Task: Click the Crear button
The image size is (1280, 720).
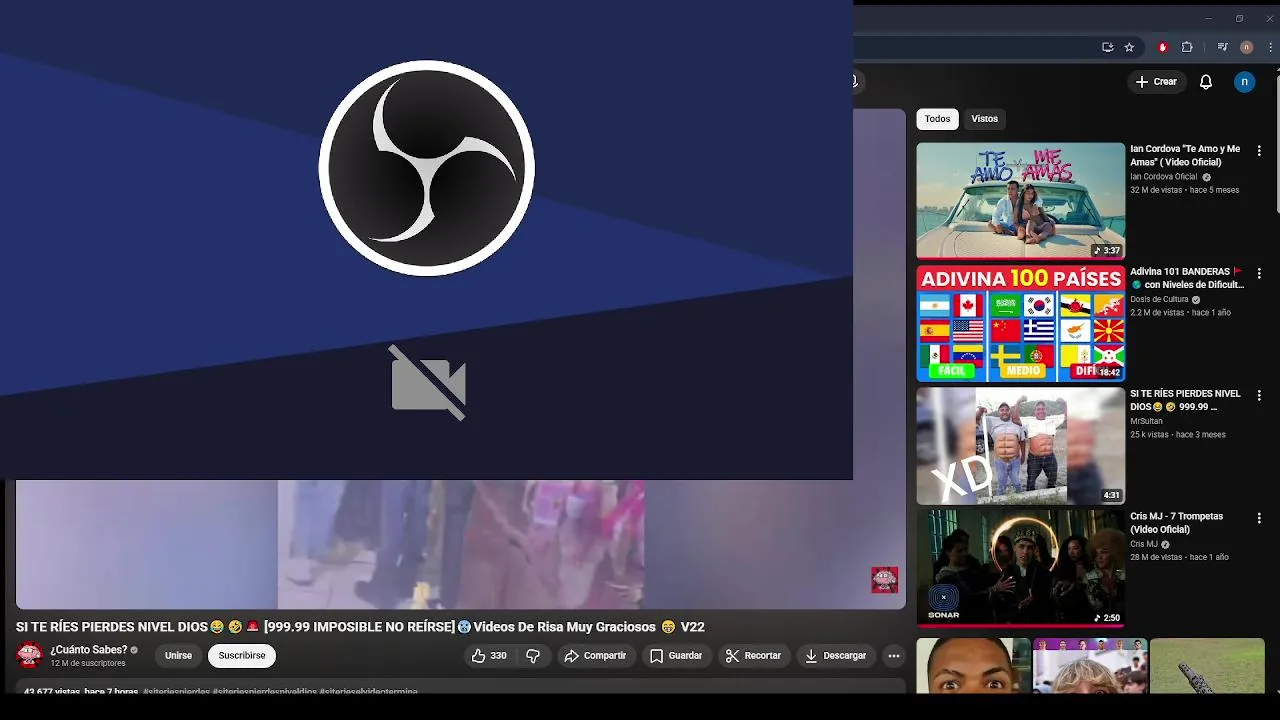Action: (x=1157, y=82)
